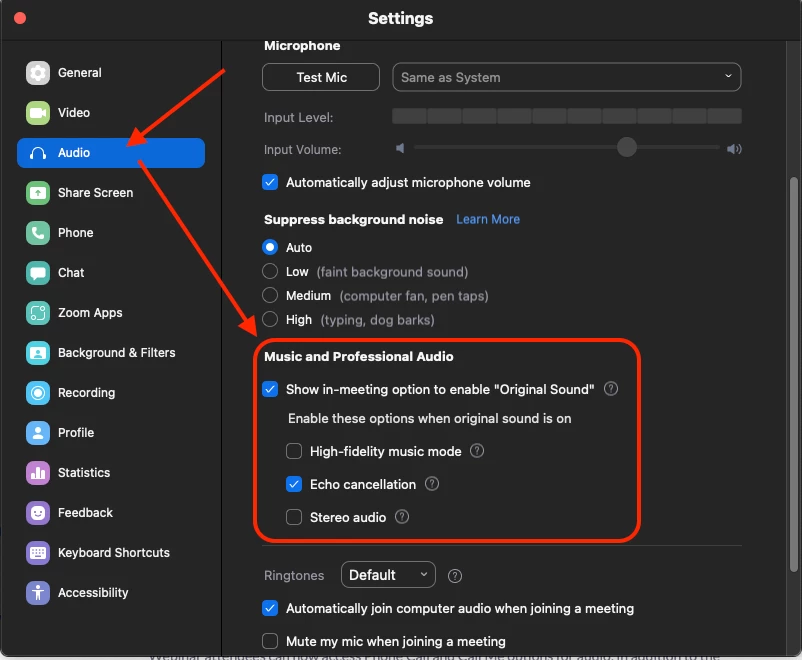Viewport: 802px width, 660px height.
Task: Click the Share Screen green arrow icon
Action: pos(38,193)
